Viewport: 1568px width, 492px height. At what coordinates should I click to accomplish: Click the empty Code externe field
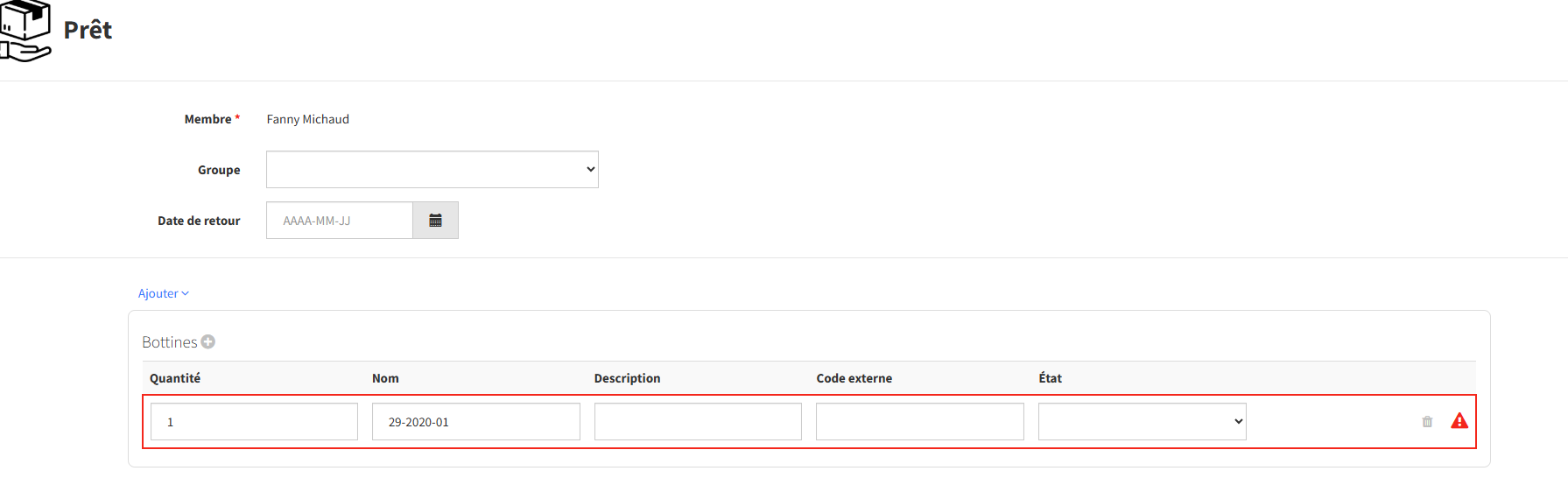point(920,422)
